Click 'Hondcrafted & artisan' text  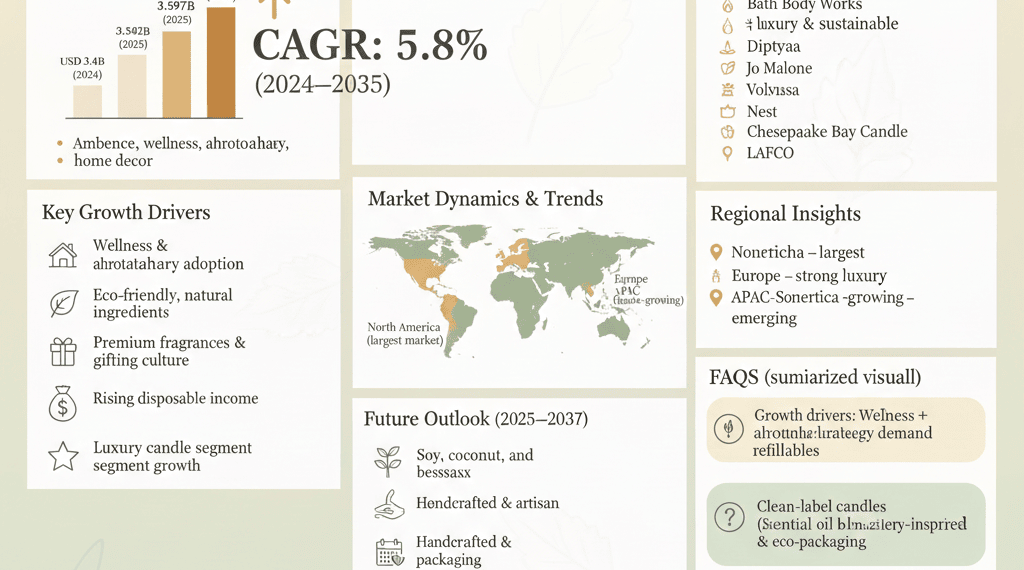point(488,503)
